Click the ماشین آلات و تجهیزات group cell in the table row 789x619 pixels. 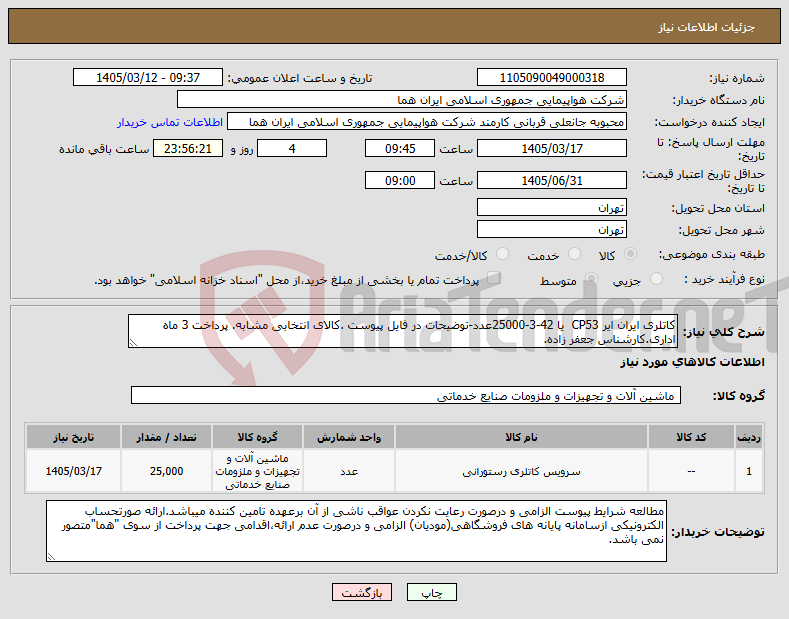coord(258,472)
